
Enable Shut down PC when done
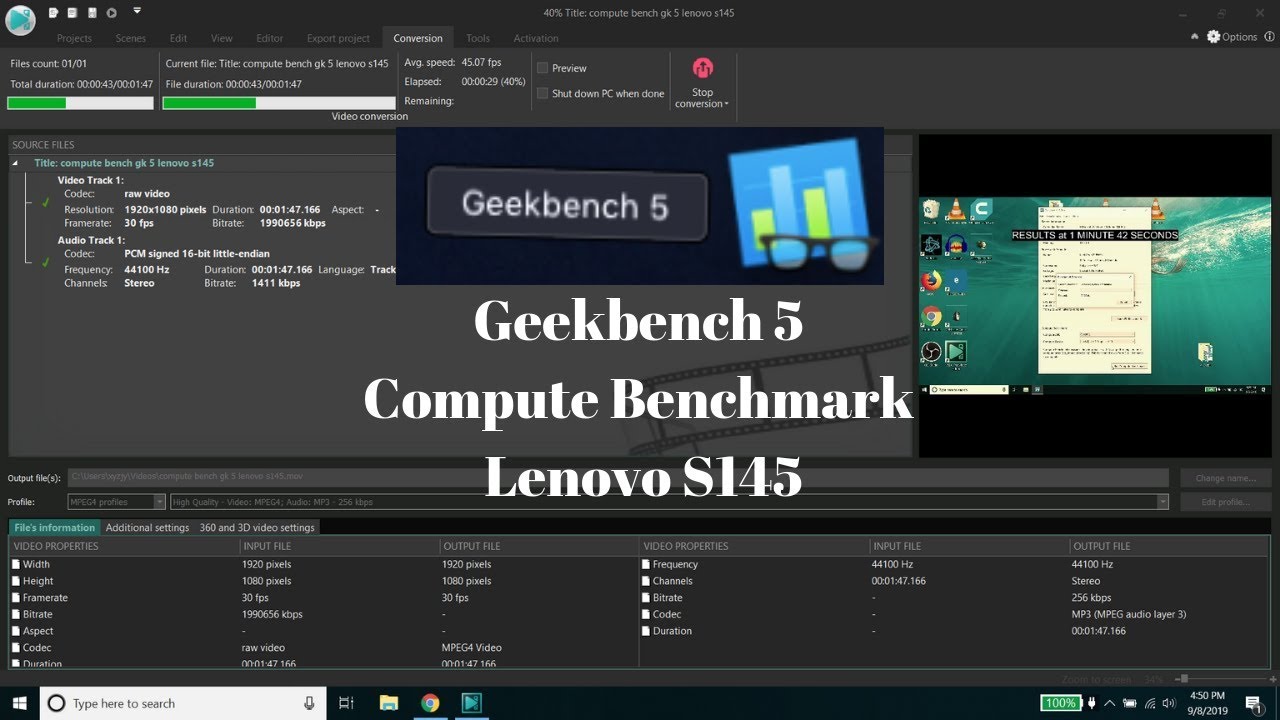point(542,93)
